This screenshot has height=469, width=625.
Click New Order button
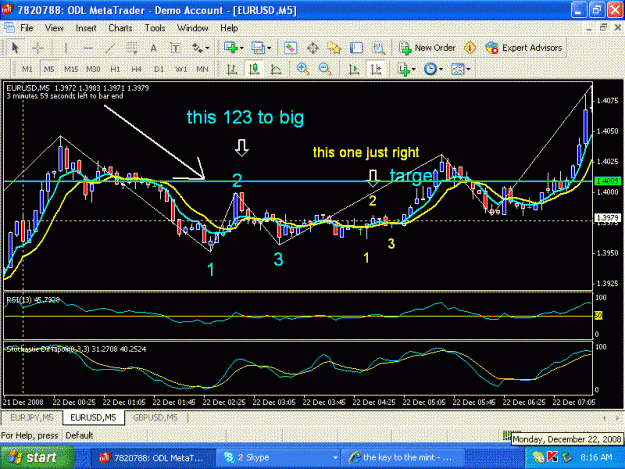(x=427, y=48)
